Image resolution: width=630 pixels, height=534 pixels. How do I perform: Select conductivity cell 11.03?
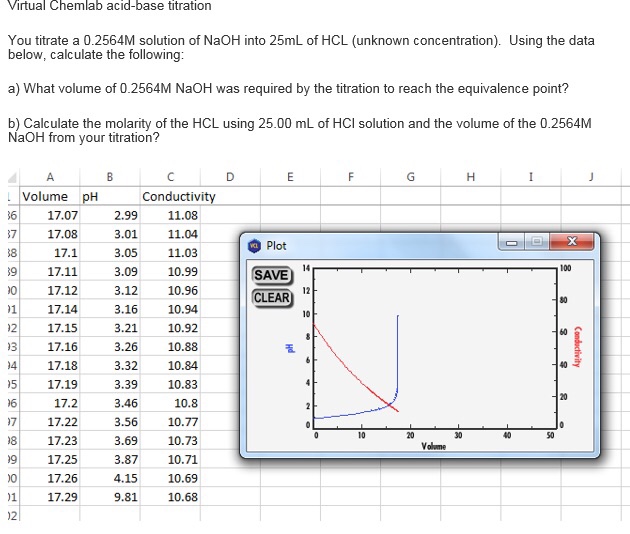(x=170, y=253)
